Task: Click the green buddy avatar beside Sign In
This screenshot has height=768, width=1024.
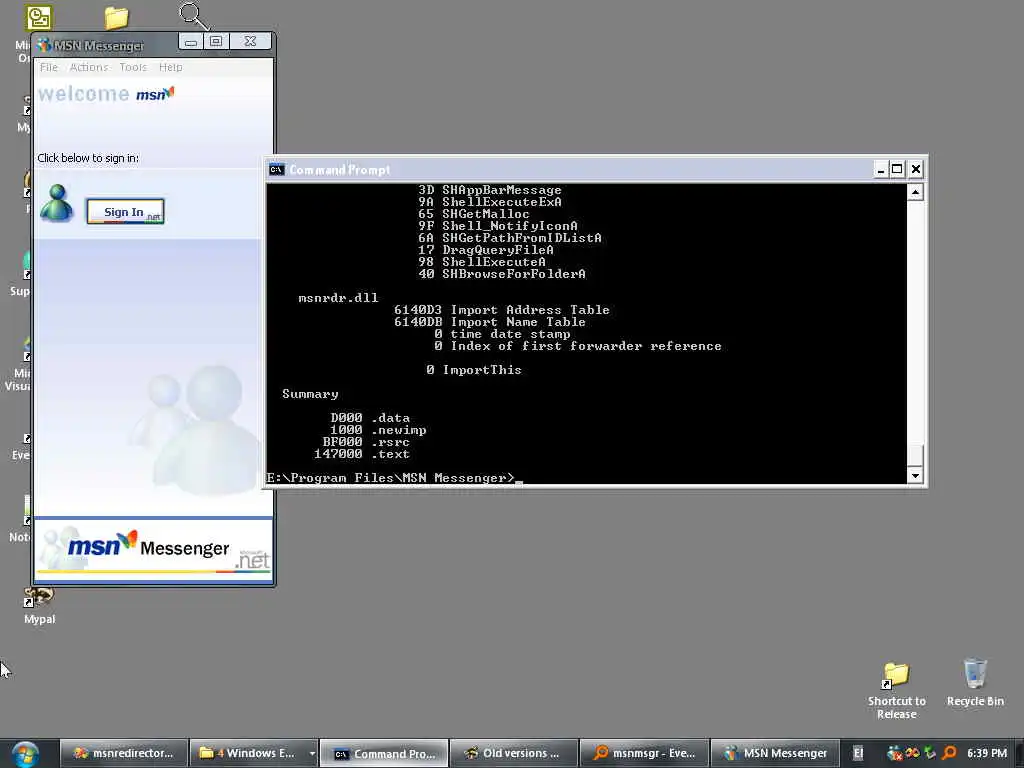Action: pyautogui.click(x=57, y=204)
